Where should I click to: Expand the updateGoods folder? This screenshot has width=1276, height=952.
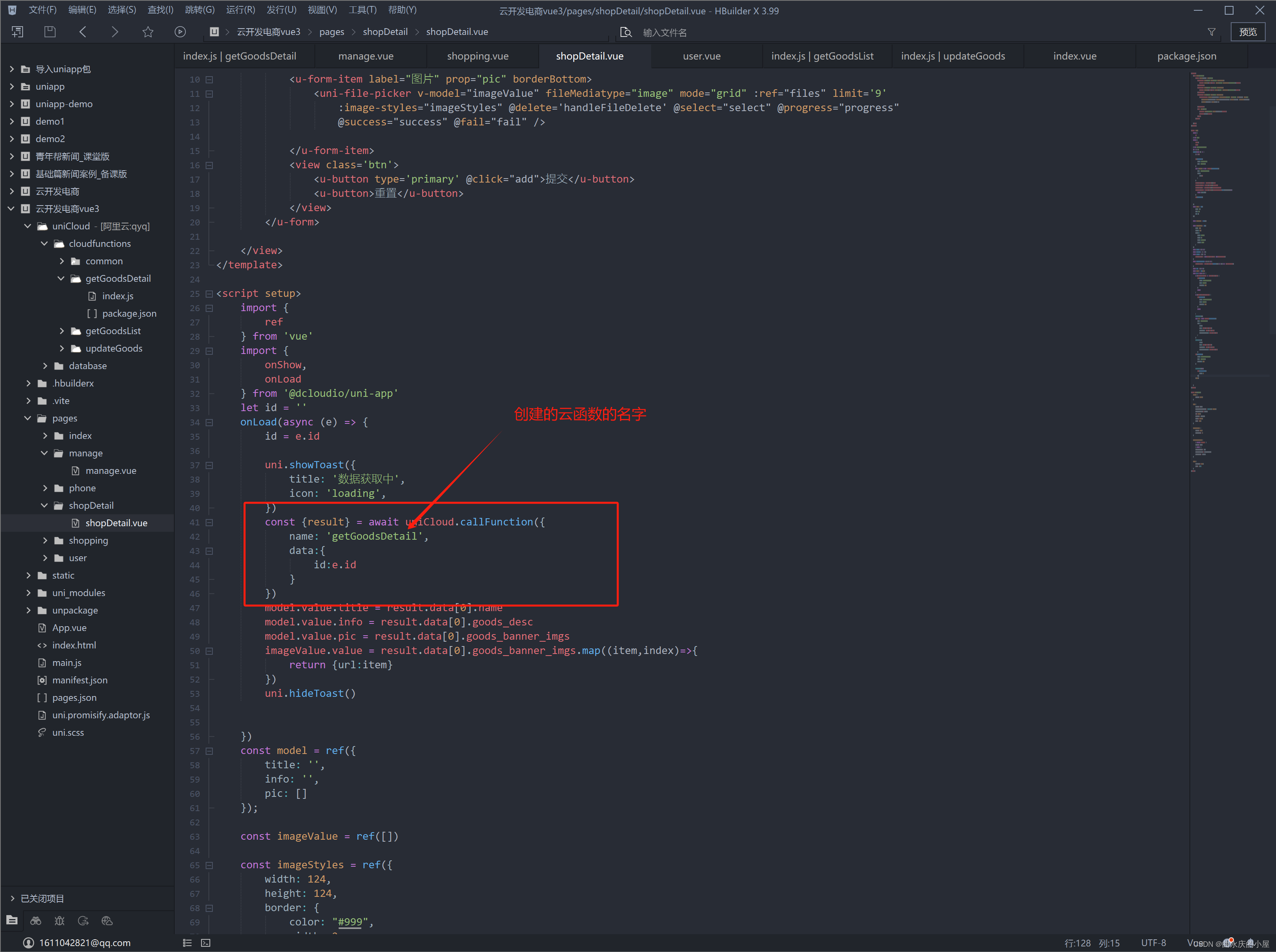point(61,348)
